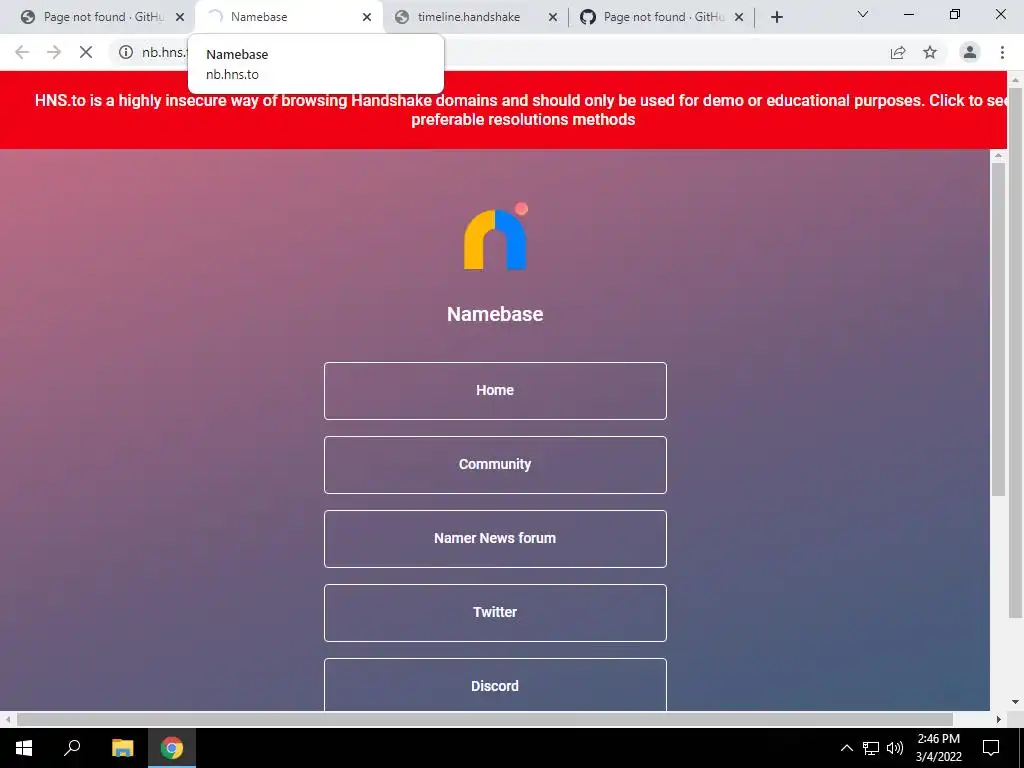Viewport: 1024px width, 768px height.
Task: Click the Namebase page heading text
Action: click(495, 314)
